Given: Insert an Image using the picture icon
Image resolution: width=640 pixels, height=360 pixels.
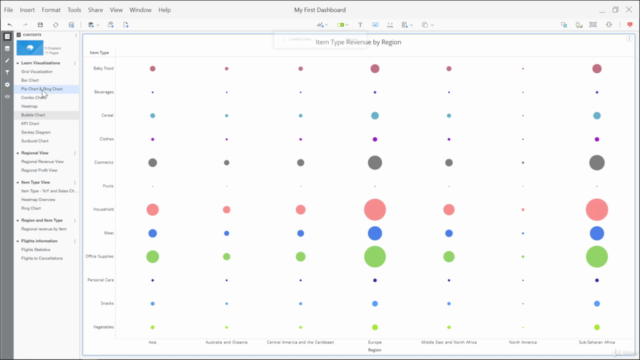Looking at the screenshot, I should 375,25.
